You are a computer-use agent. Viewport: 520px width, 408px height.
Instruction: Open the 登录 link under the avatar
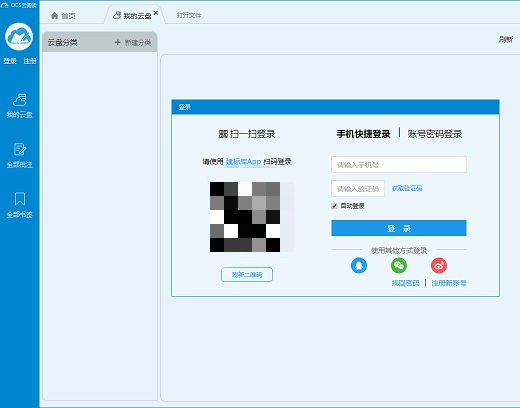point(10,61)
